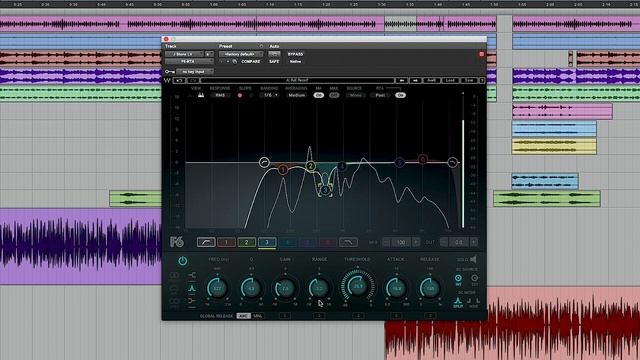Toggle the MAX hold Off switch
The width and height of the screenshot is (640, 360).
[334, 95]
